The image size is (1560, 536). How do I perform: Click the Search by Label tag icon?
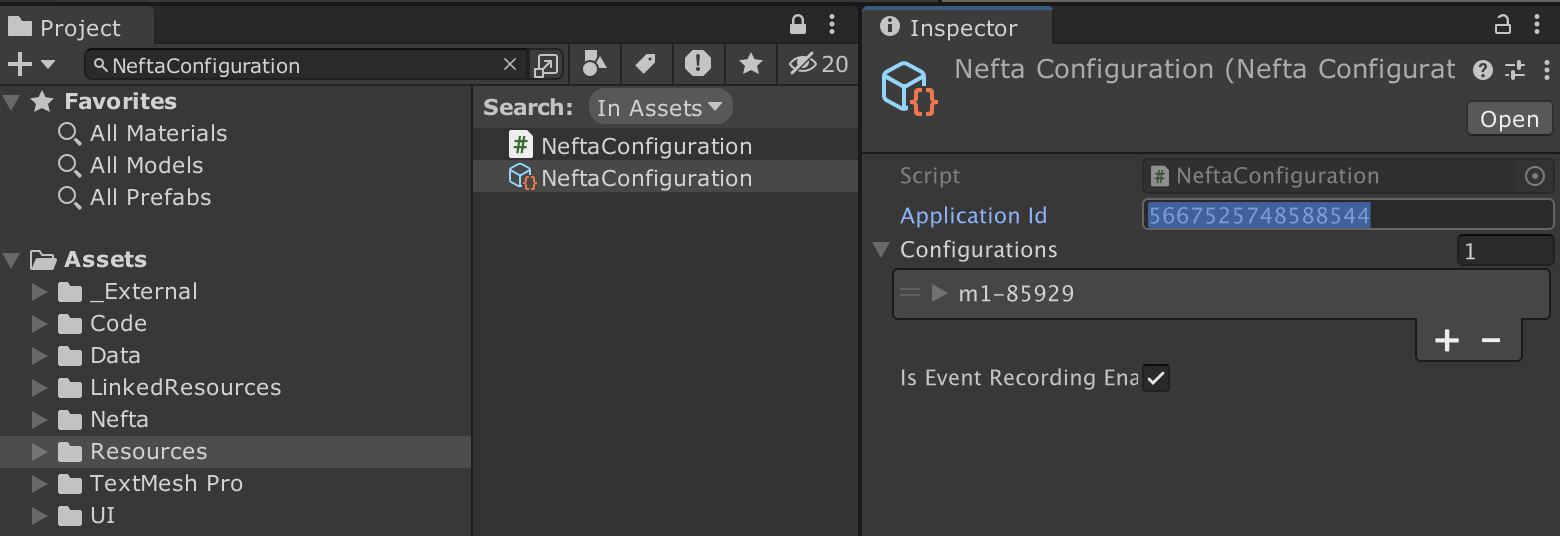pyautogui.click(x=646, y=65)
